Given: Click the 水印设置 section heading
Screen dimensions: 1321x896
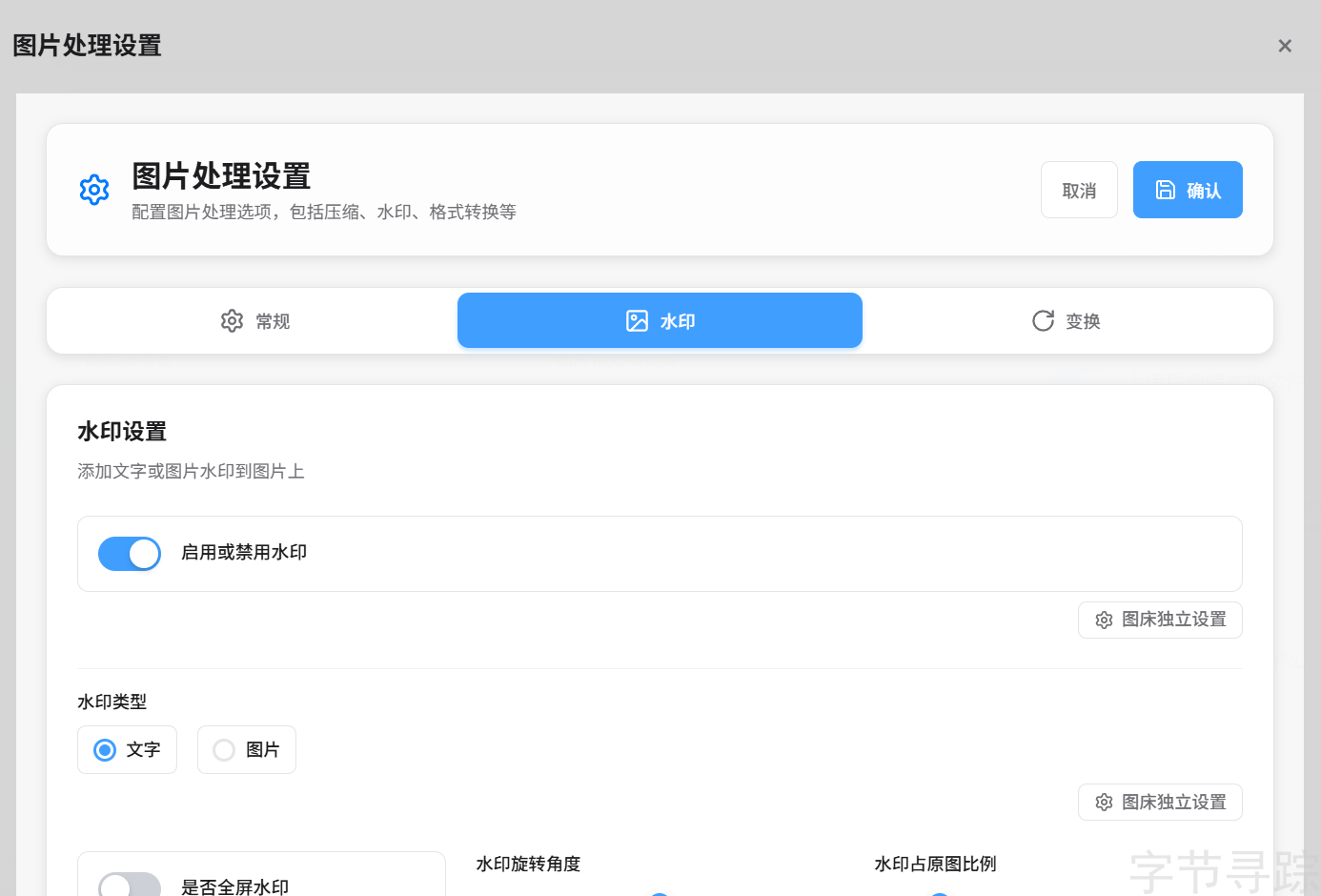Looking at the screenshot, I should click(x=122, y=432).
